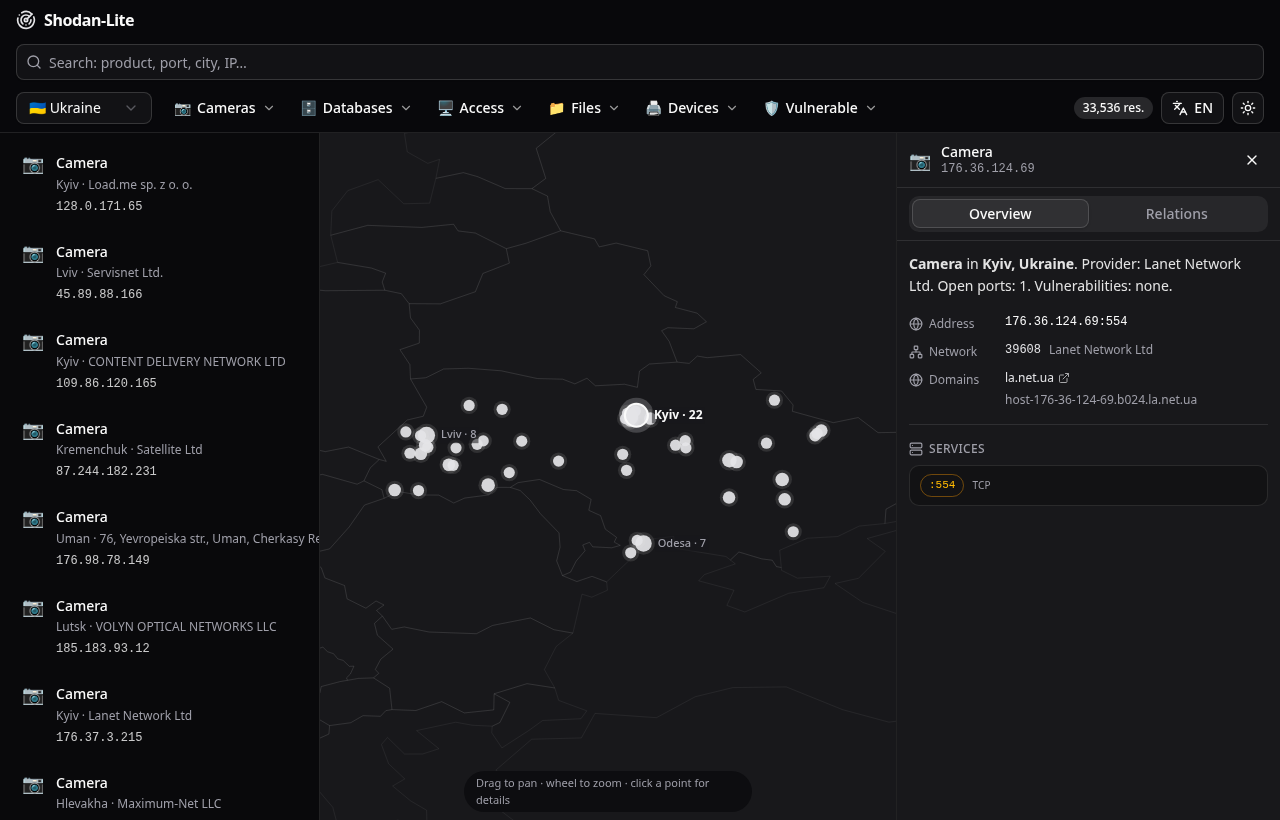Image resolution: width=1280 pixels, height=820 pixels.
Task: Select Kremenchuk Satellite Ltd result
Action: [x=160, y=450]
